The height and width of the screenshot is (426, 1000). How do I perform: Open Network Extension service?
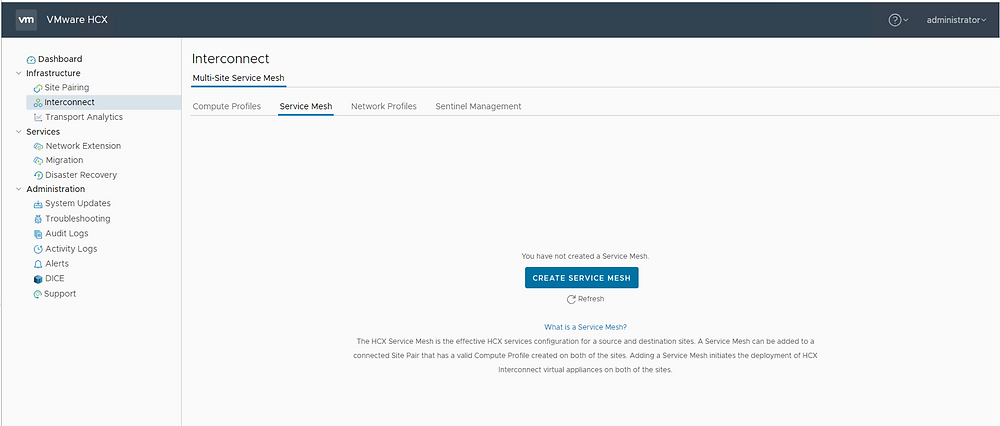coord(83,145)
